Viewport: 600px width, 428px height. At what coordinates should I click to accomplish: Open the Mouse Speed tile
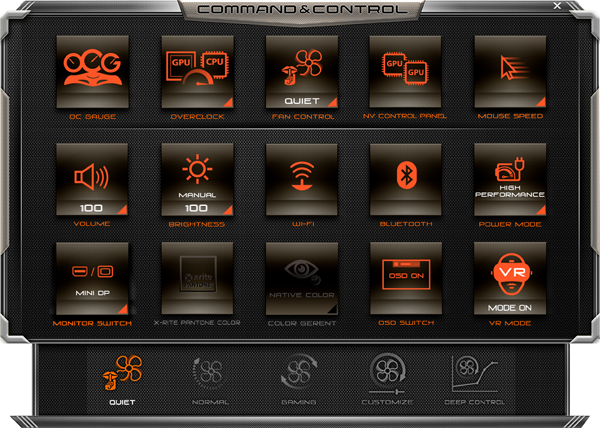pos(508,71)
